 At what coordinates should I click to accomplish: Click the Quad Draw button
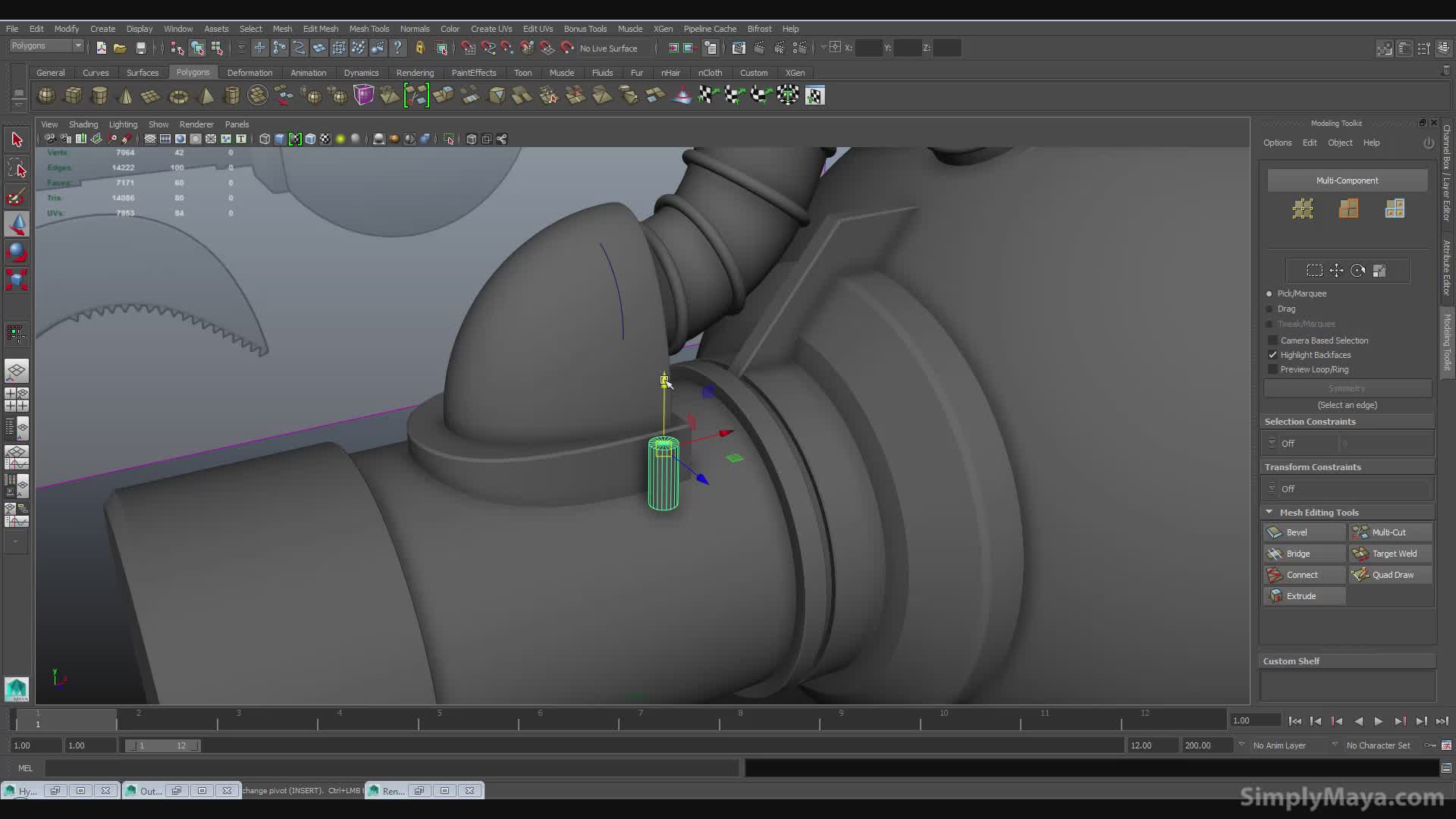[1391, 575]
